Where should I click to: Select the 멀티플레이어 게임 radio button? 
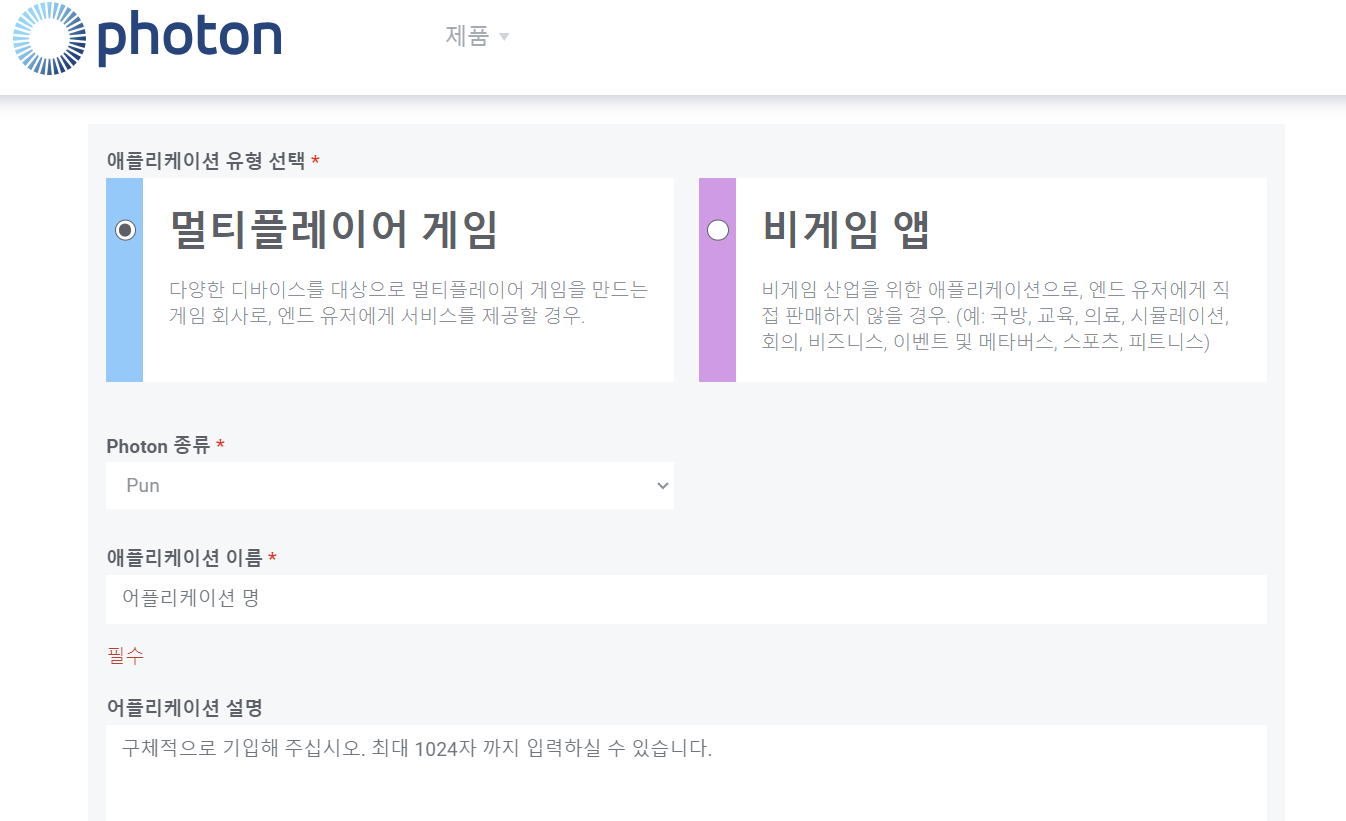125,230
